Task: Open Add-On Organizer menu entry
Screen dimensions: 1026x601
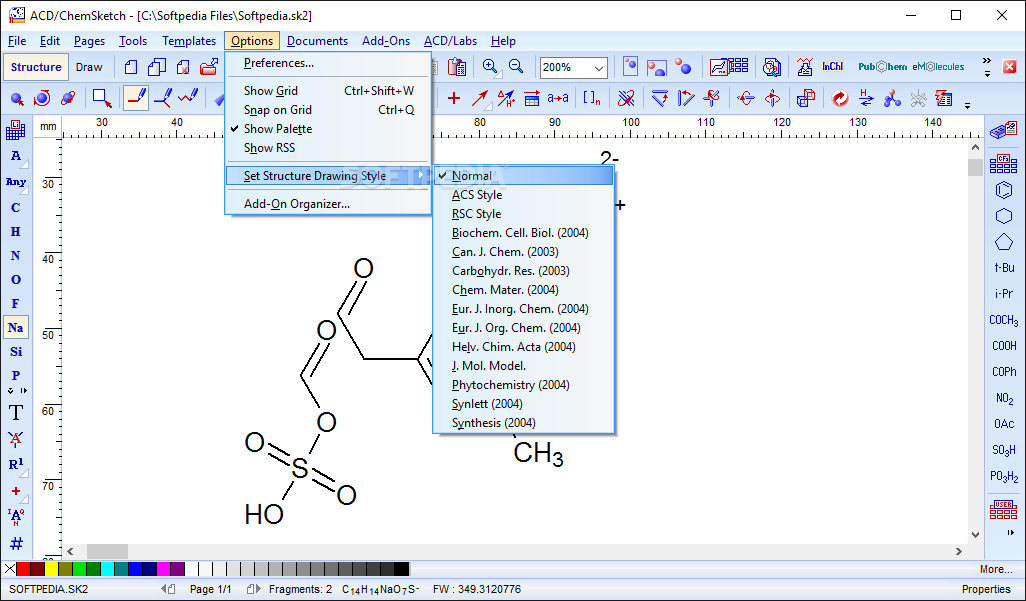Action: (x=328, y=204)
